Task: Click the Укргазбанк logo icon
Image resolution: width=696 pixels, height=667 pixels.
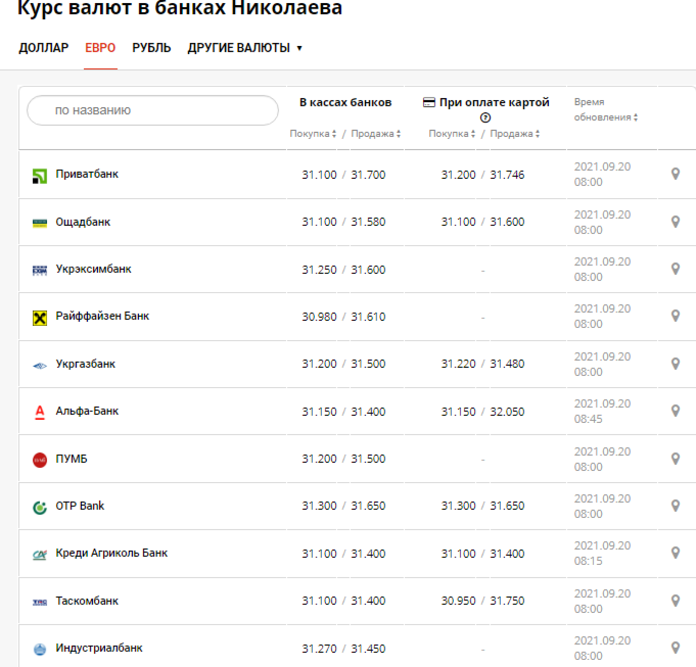Action: 40,366
